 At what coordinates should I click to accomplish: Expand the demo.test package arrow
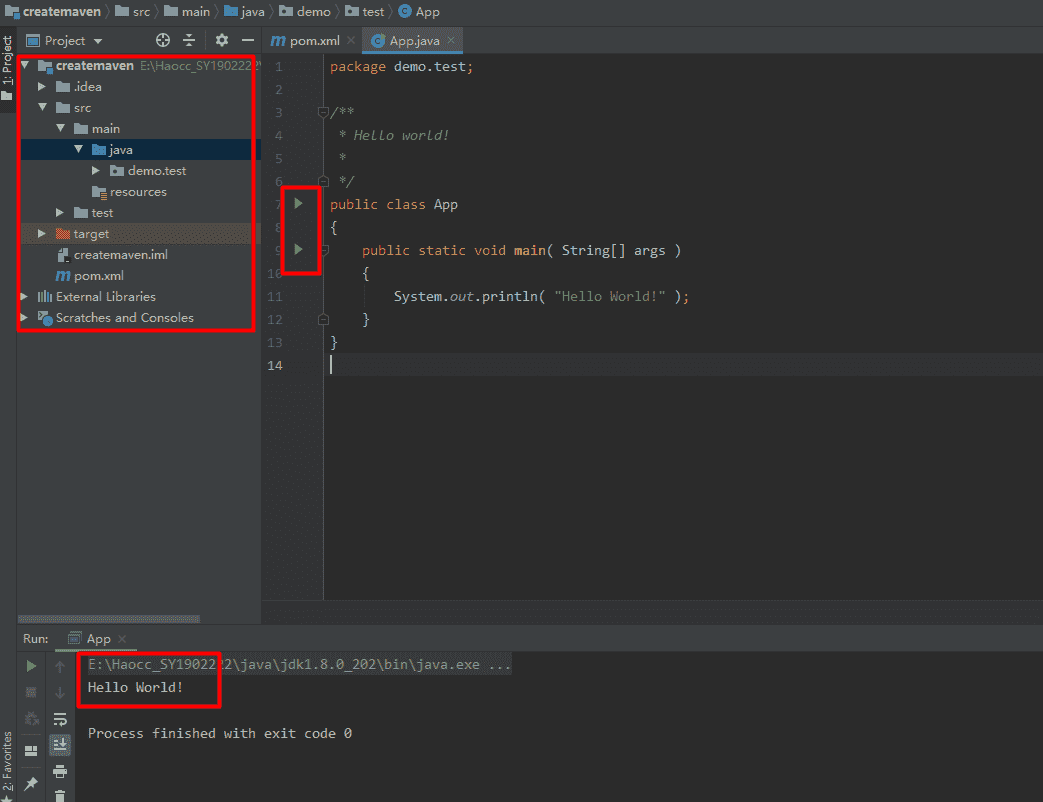coord(96,170)
